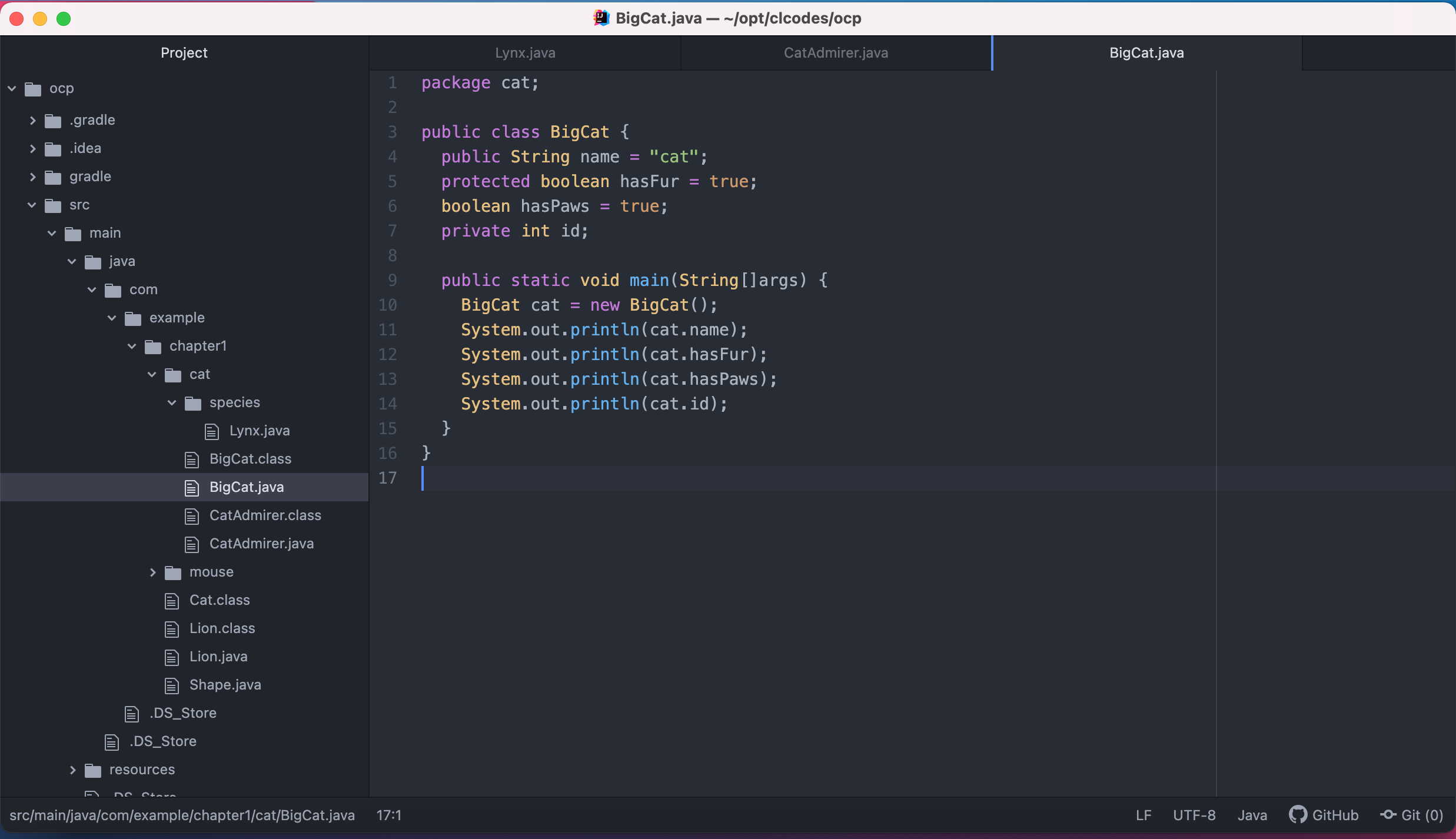Expand the .gradle folder chevron
1456x839 pixels.
tap(32, 121)
